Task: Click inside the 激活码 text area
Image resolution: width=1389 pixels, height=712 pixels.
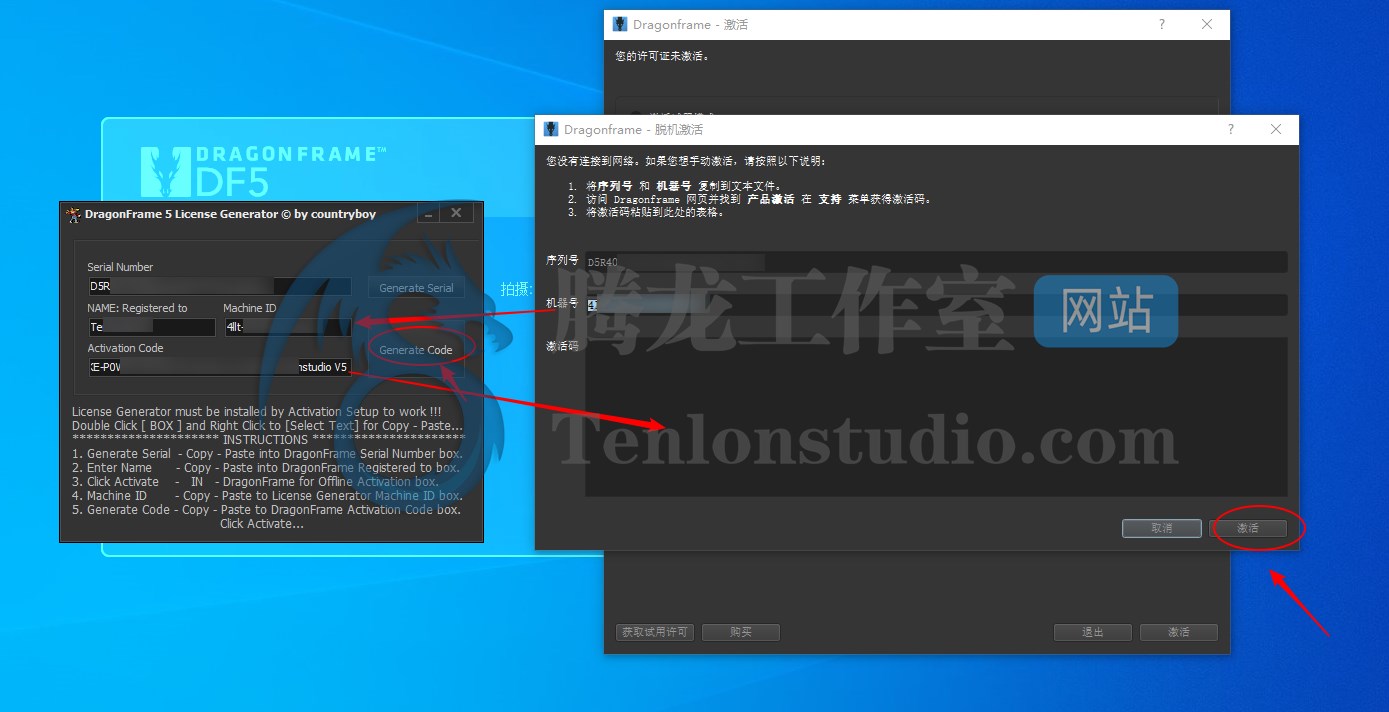Action: 935,417
